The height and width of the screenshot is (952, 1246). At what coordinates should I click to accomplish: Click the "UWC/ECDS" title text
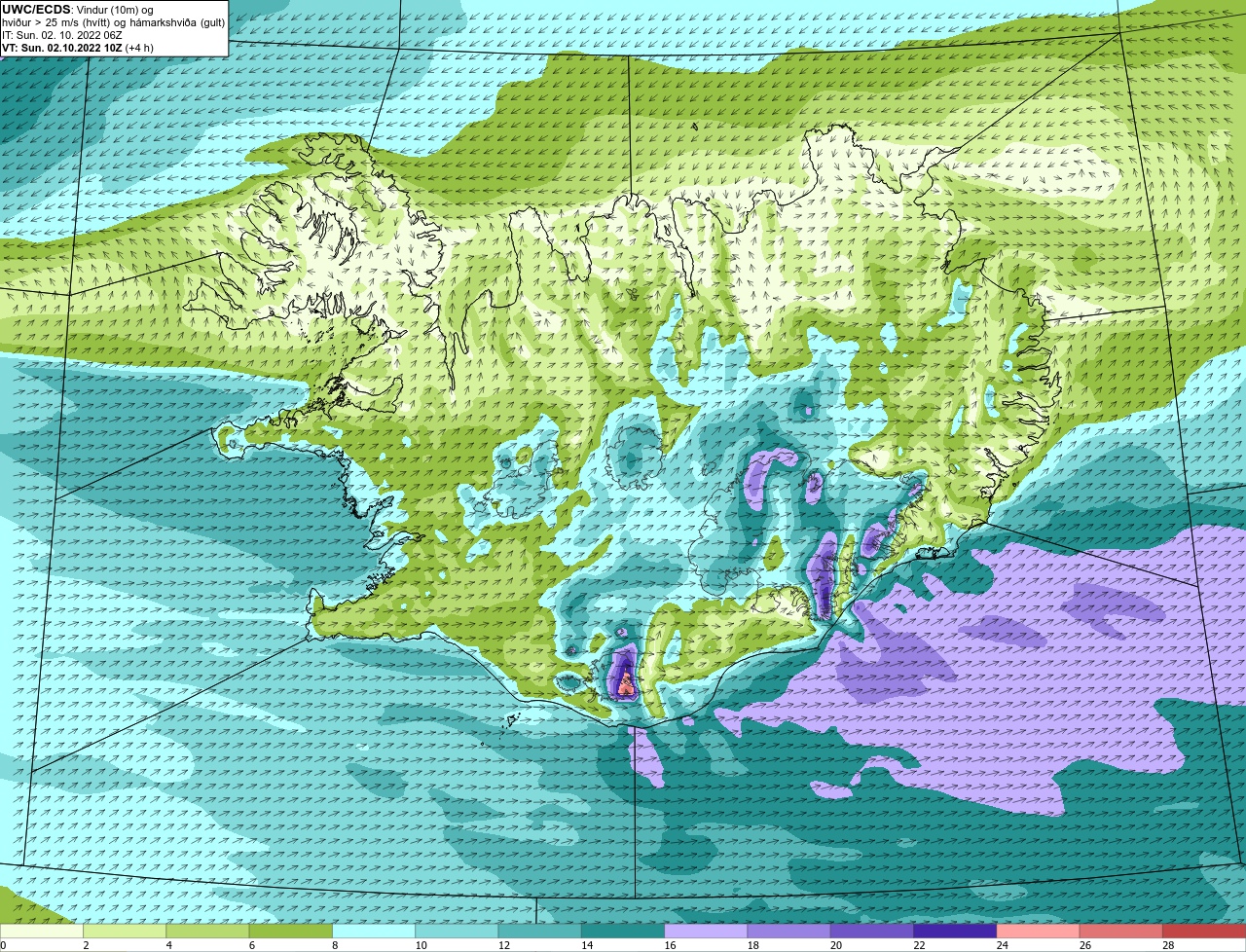36,10
